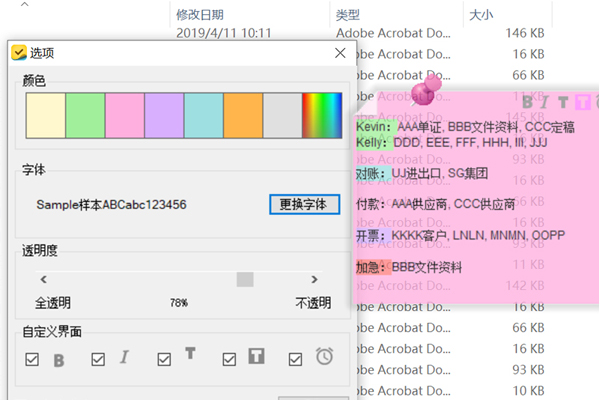Screen dimensions: 600x400
Task: Click the Sample样本ABCabc123456 font preview
Action: click(x=111, y=205)
